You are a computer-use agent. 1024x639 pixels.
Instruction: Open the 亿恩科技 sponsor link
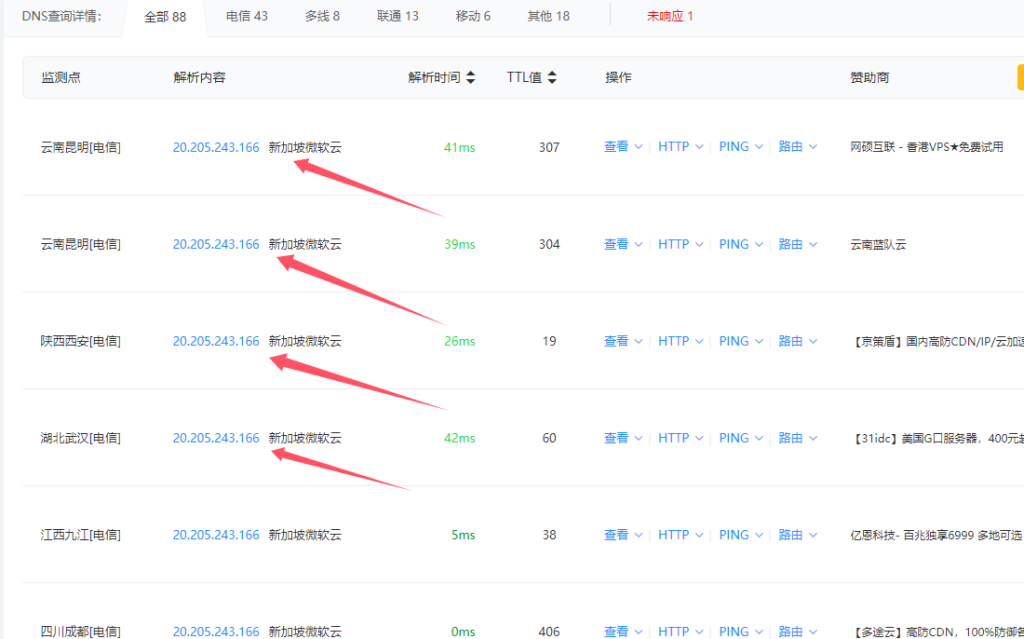click(x=935, y=535)
